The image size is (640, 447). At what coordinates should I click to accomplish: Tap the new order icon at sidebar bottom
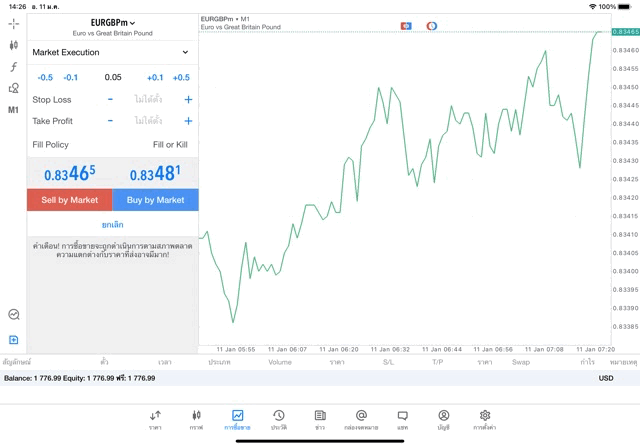(13, 340)
